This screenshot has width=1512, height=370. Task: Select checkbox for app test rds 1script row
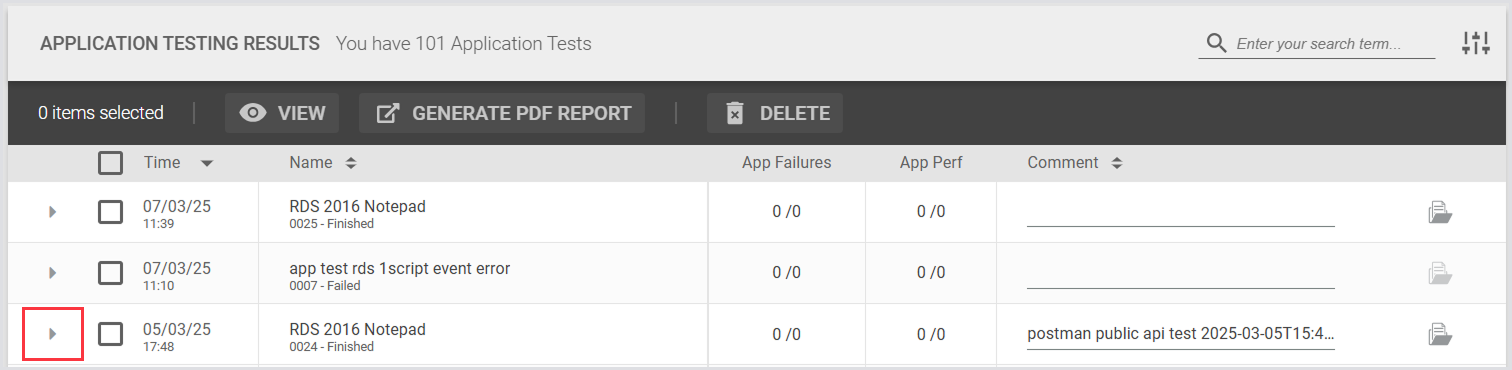[x=111, y=273]
